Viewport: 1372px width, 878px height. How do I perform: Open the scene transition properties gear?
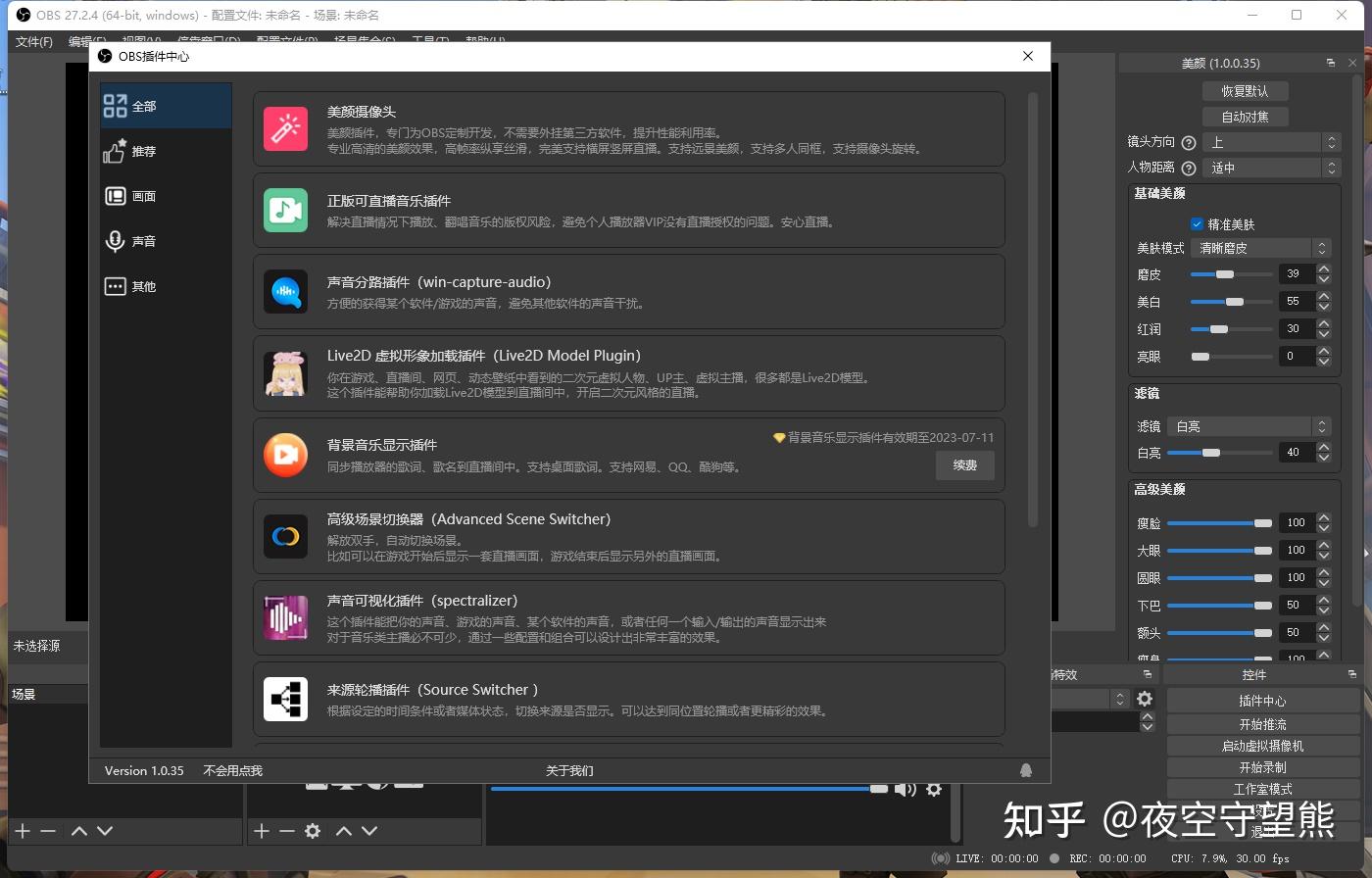[1145, 699]
